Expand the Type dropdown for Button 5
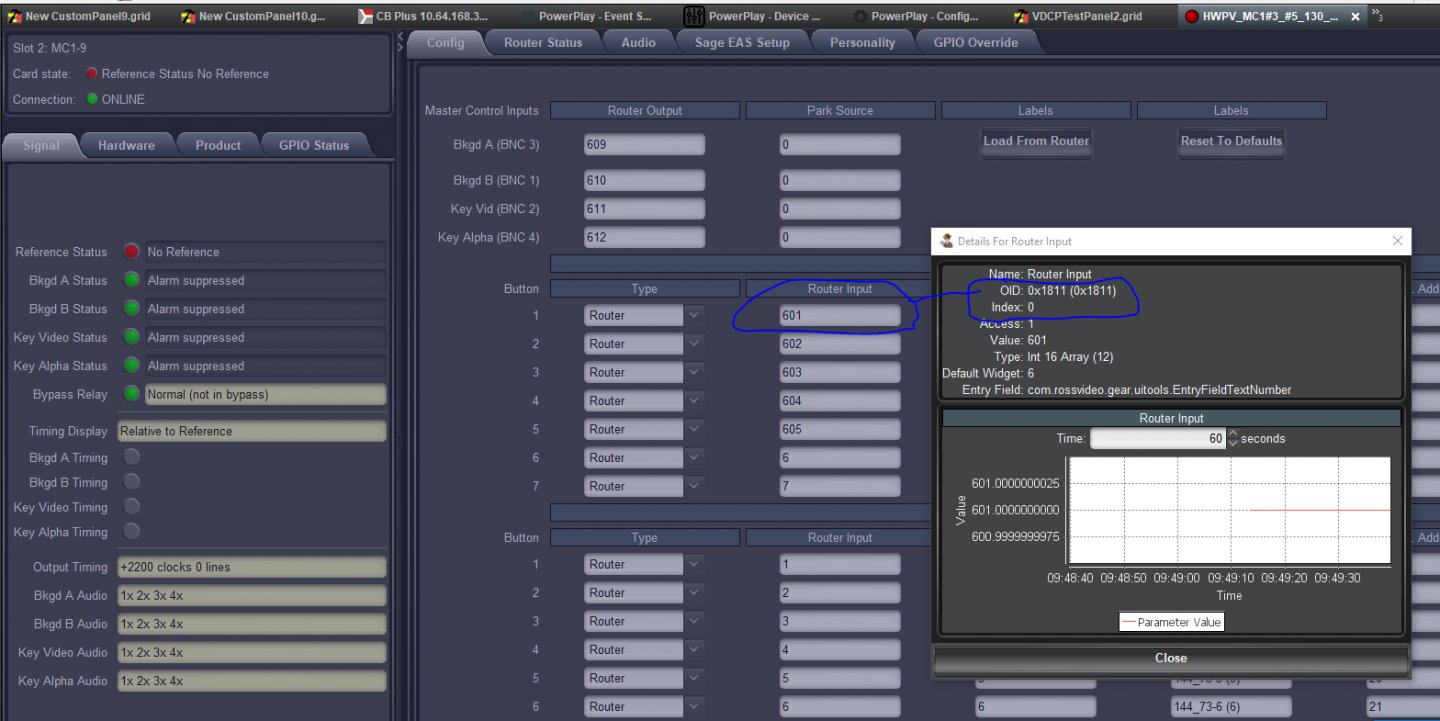This screenshot has width=1440, height=721. (694, 429)
